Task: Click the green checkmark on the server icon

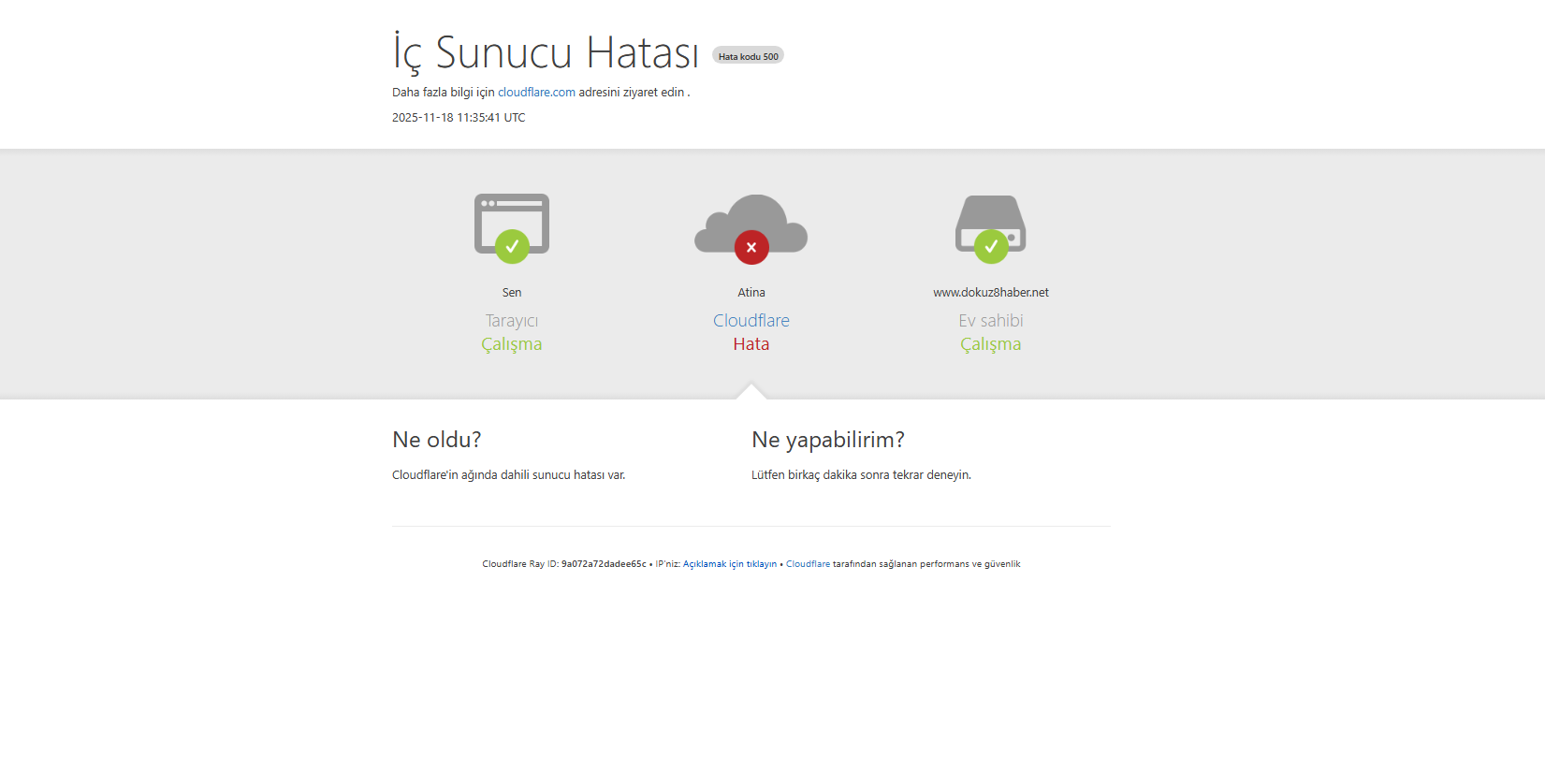Action: coord(991,247)
